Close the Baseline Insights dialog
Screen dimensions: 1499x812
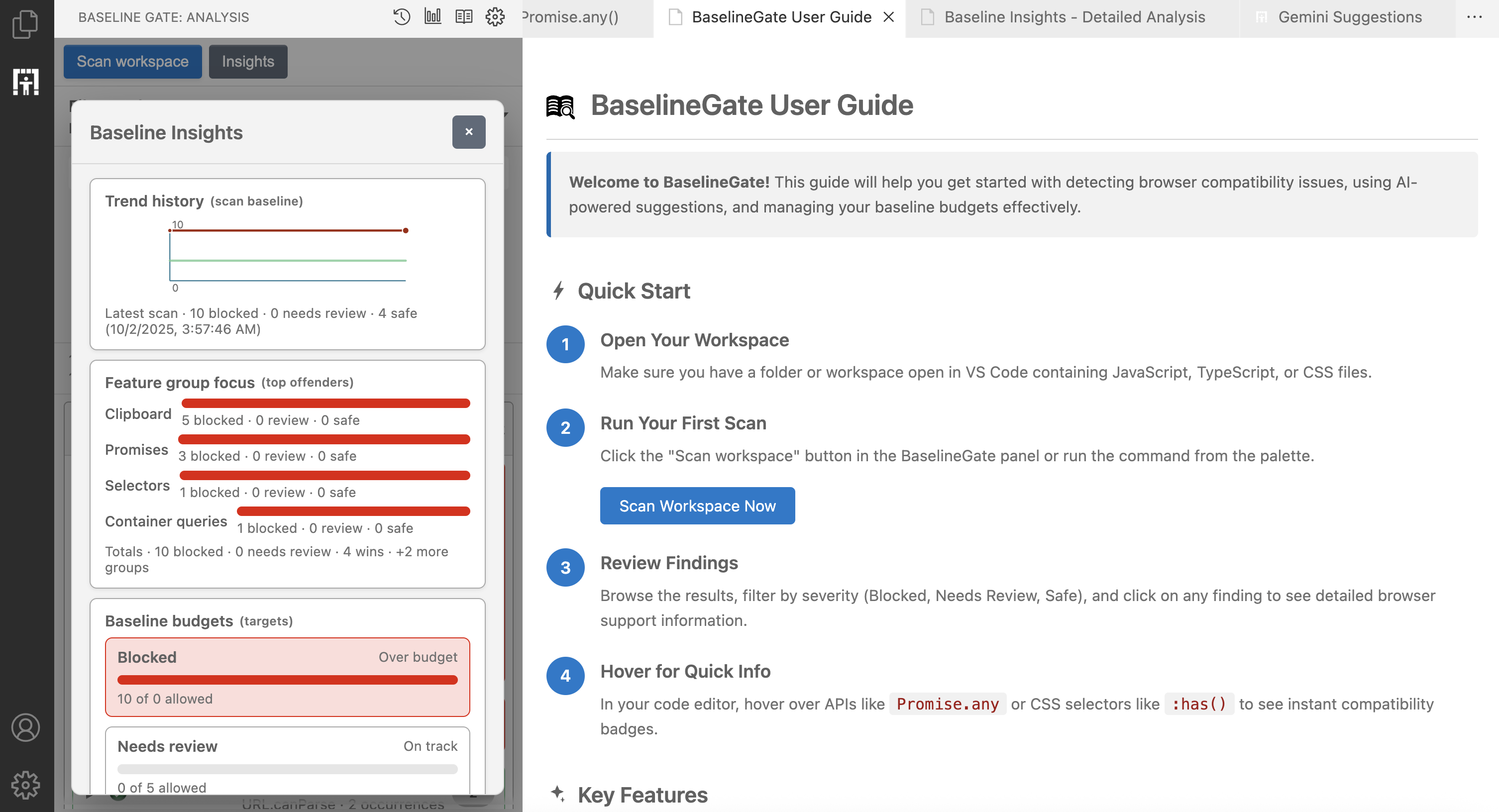point(468,132)
